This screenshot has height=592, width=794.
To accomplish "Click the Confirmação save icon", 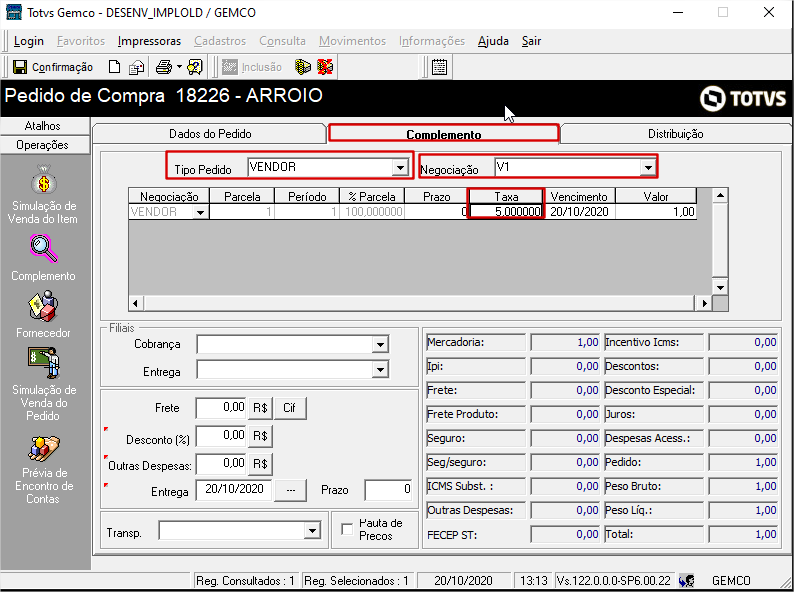I will pos(20,67).
